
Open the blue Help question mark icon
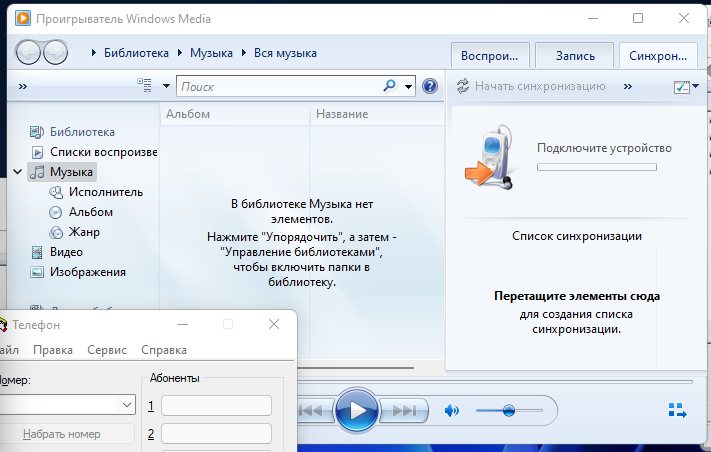click(429, 86)
